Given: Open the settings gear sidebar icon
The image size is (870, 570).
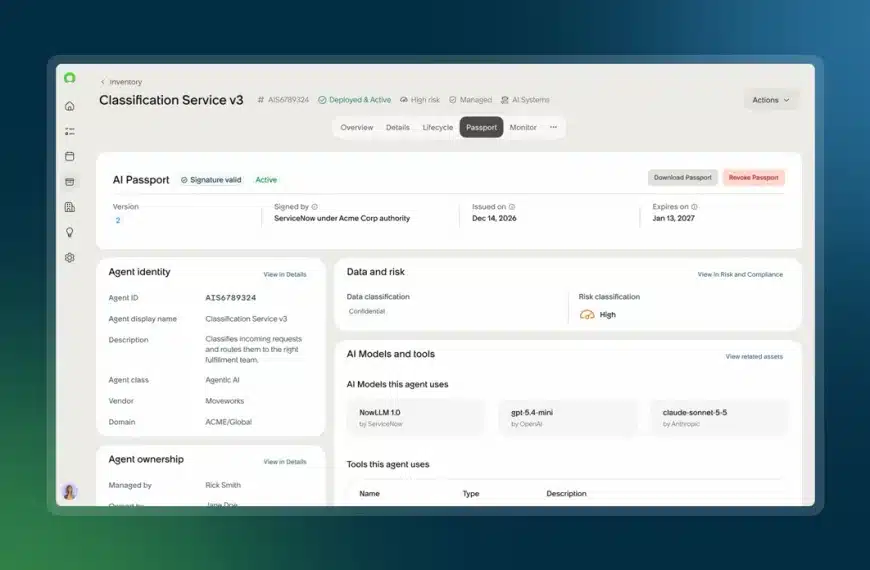Looking at the screenshot, I should 69,258.
